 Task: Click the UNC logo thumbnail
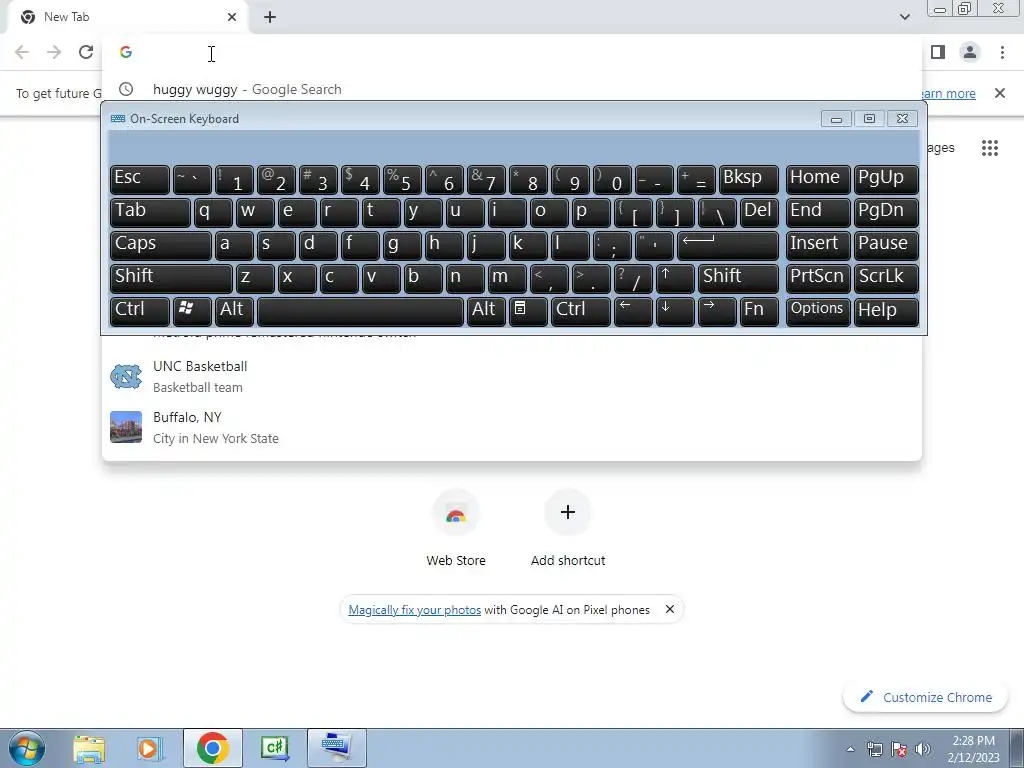[126, 376]
